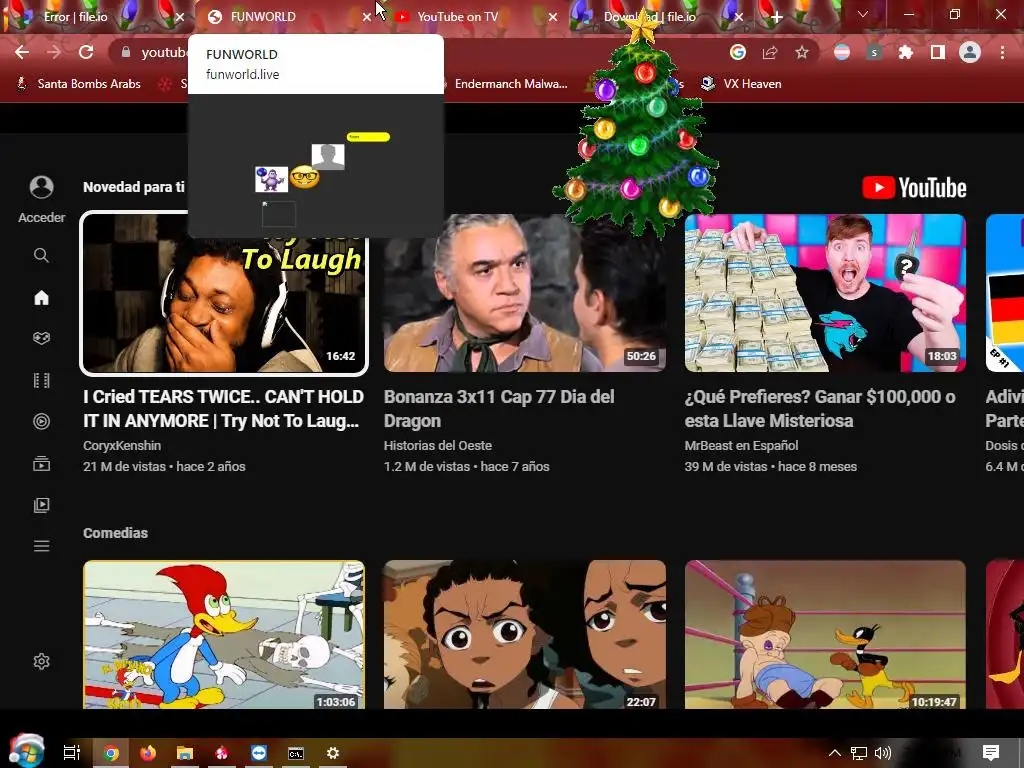This screenshot has height=768, width=1024.
Task: Bookmark this page with the star icon
Action: click(802, 52)
